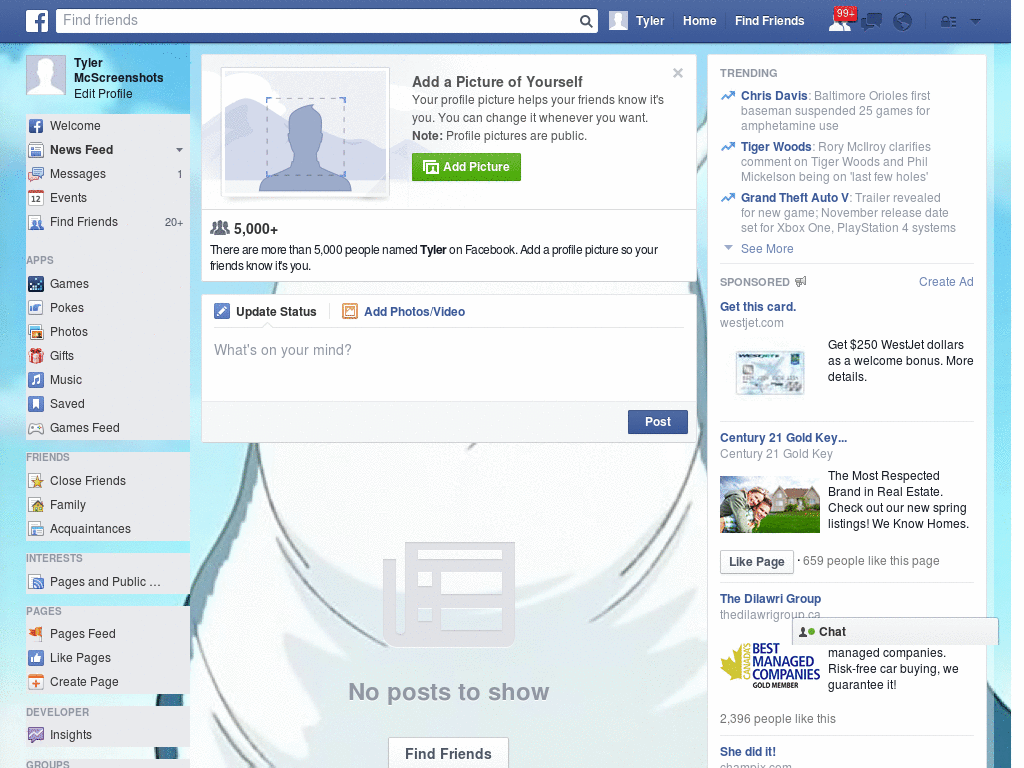Click the green Add Picture button
The image size is (1024, 768).
[466, 167]
